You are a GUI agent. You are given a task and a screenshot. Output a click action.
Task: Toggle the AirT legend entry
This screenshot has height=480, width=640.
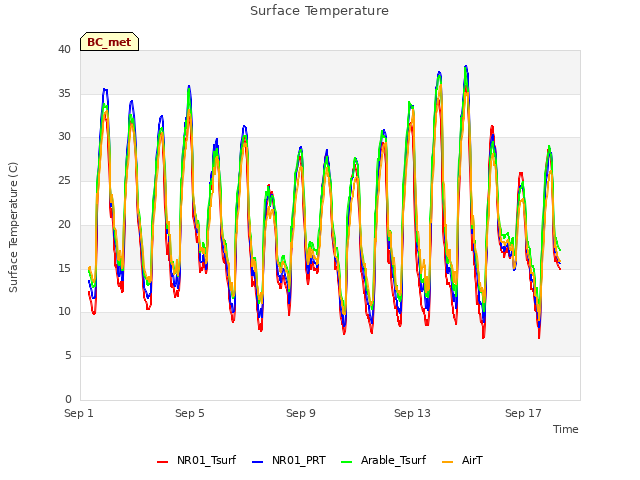(x=462, y=460)
